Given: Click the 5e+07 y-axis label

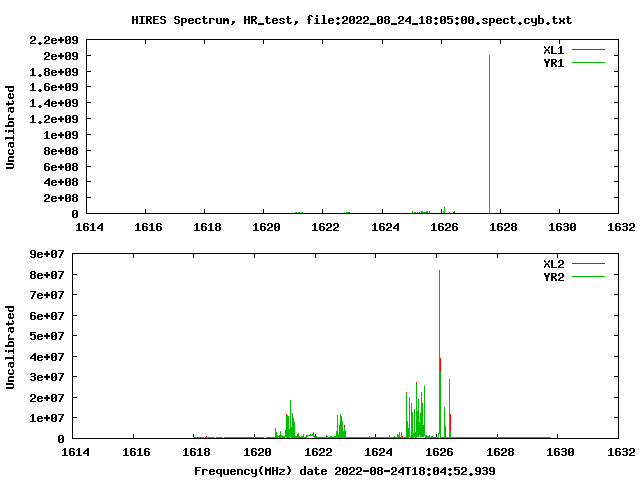Looking at the screenshot, I should [47, 336].
